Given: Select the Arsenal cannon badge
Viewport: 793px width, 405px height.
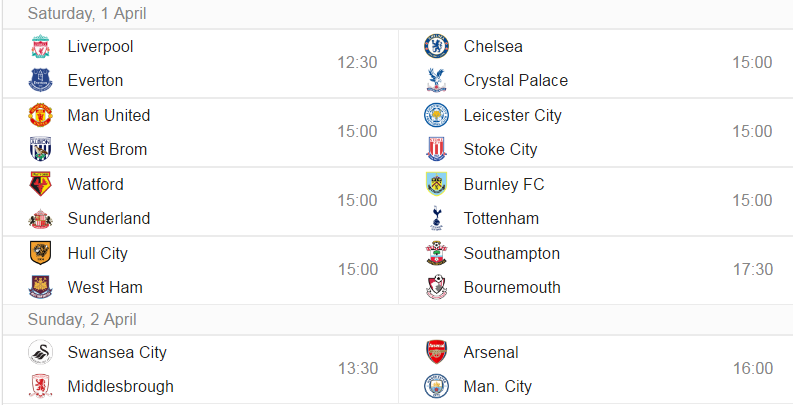Looking at the screenshot, I should (x=436, y=352).
